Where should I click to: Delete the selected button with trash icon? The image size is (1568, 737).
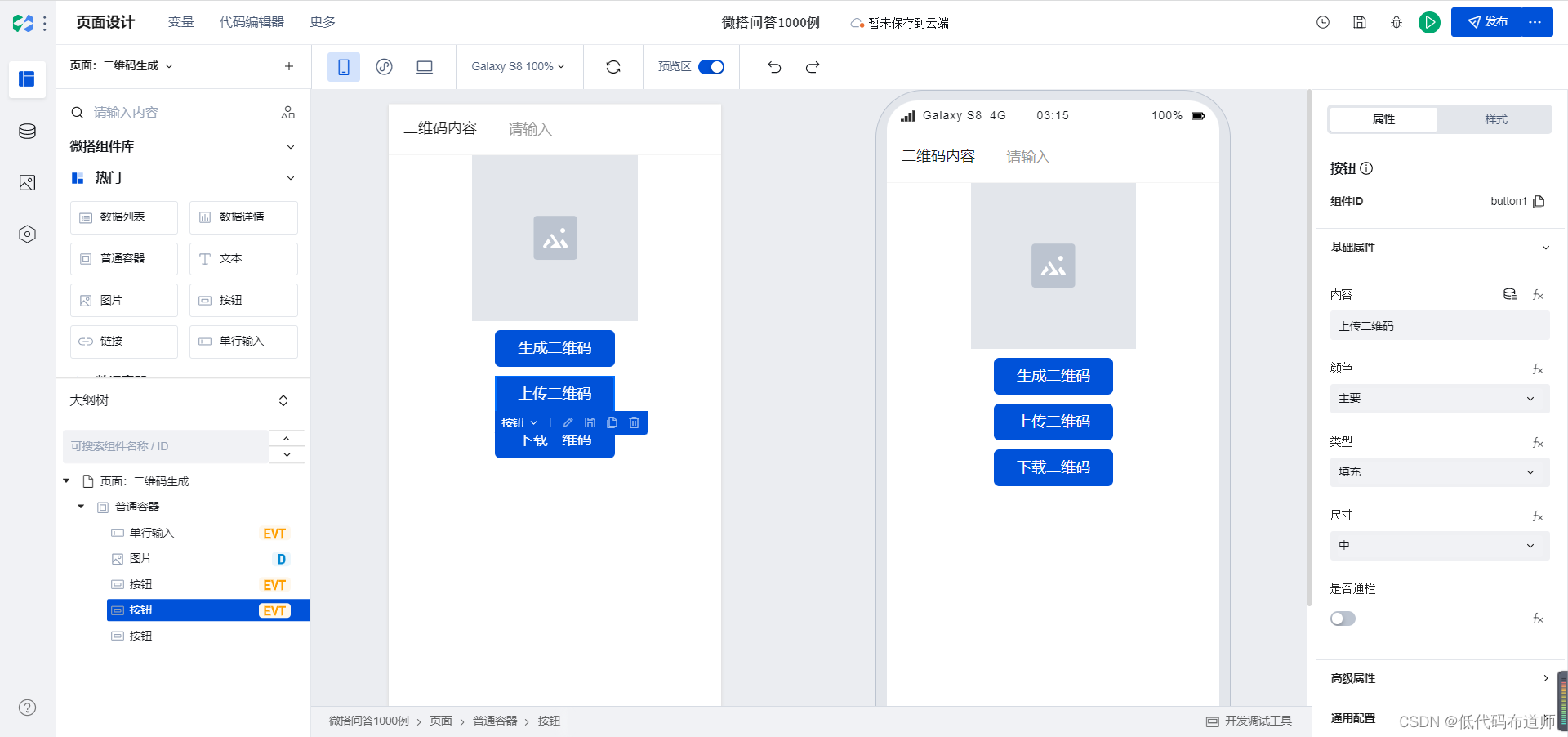(x=634, y=422)
